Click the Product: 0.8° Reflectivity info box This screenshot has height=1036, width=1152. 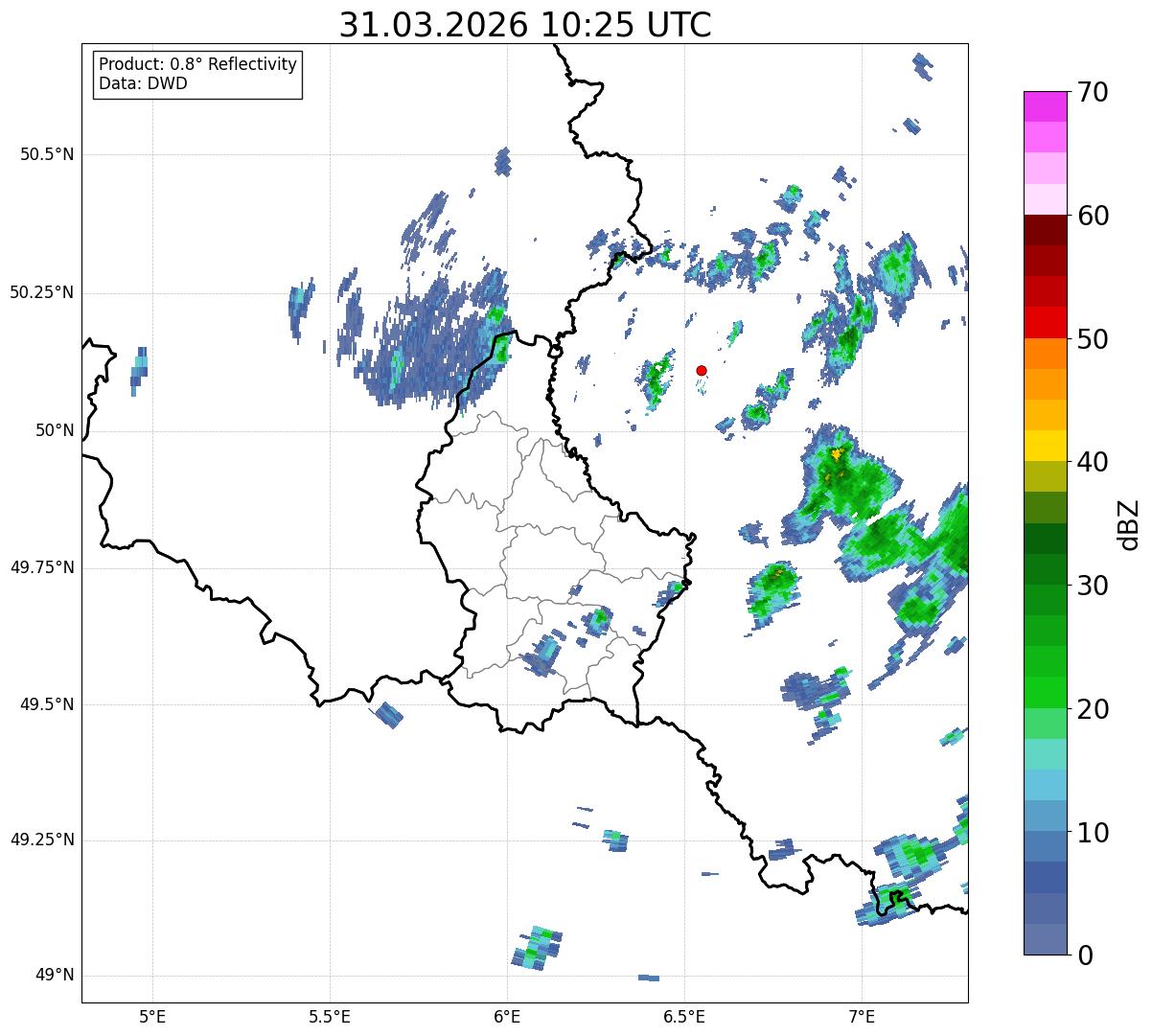[198, 74]
